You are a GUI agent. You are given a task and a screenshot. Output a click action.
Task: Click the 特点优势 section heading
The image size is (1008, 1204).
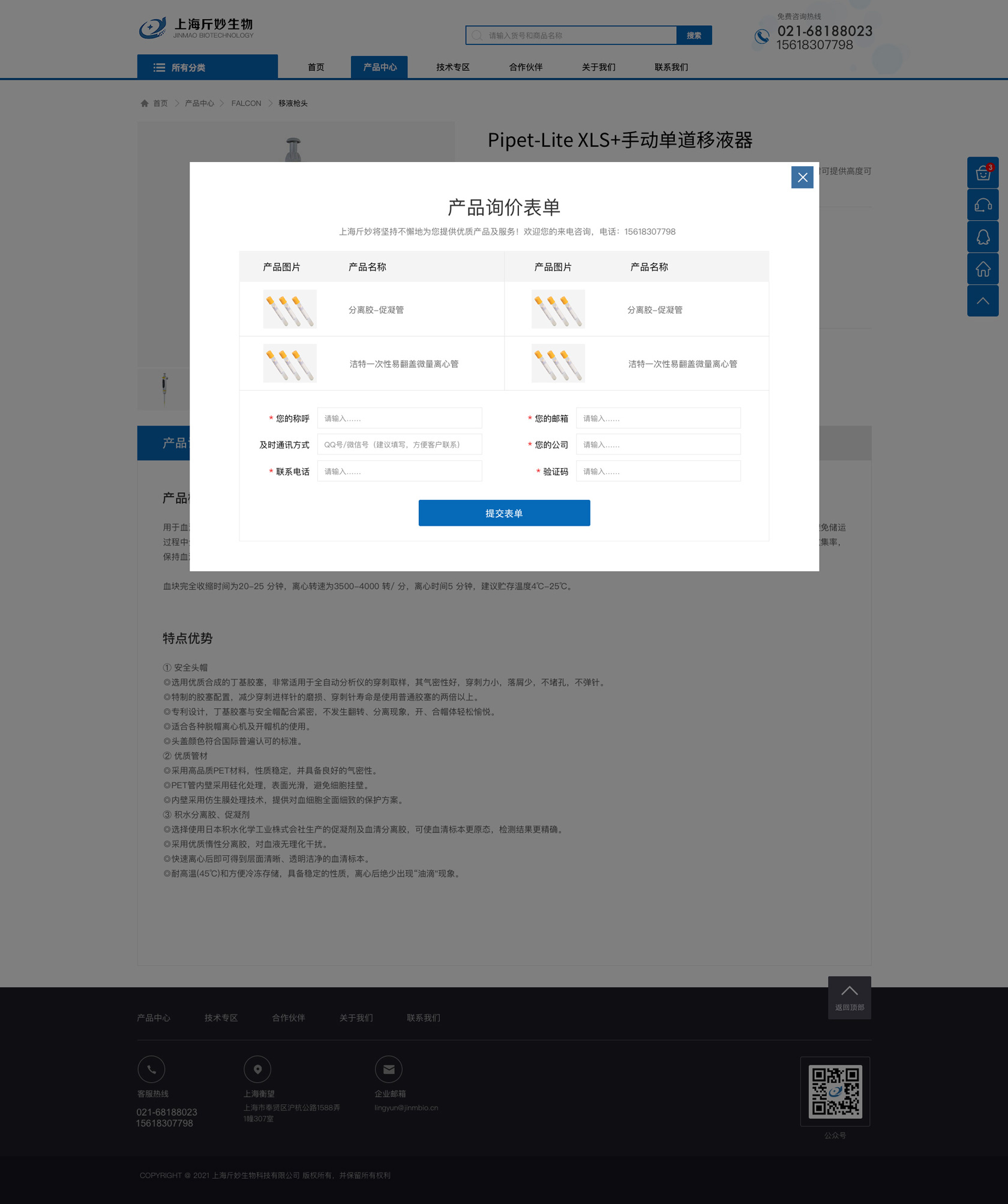pyautogui.click(x=188, y=638)
